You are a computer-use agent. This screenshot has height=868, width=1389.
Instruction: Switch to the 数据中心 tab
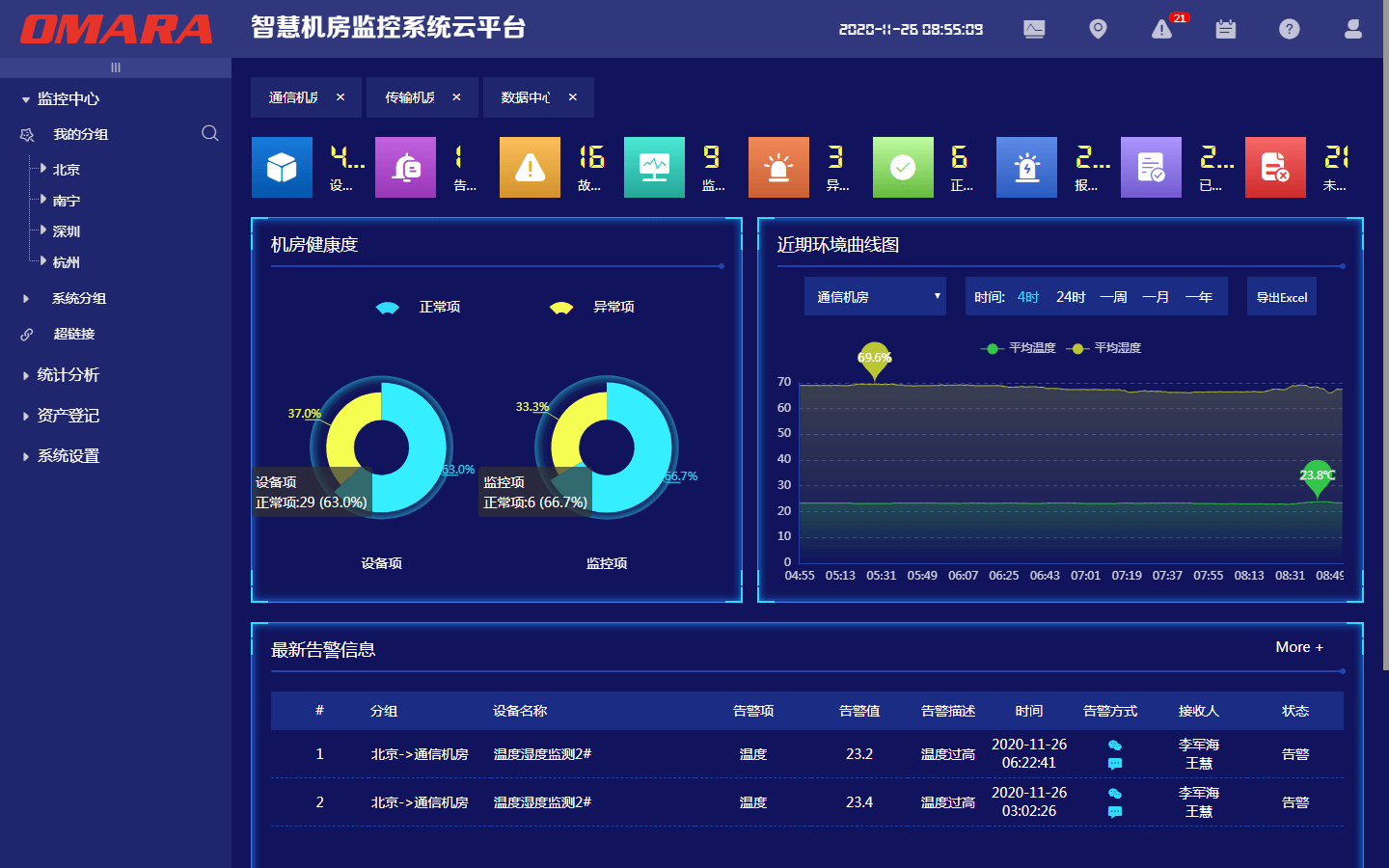pos(526,96)
